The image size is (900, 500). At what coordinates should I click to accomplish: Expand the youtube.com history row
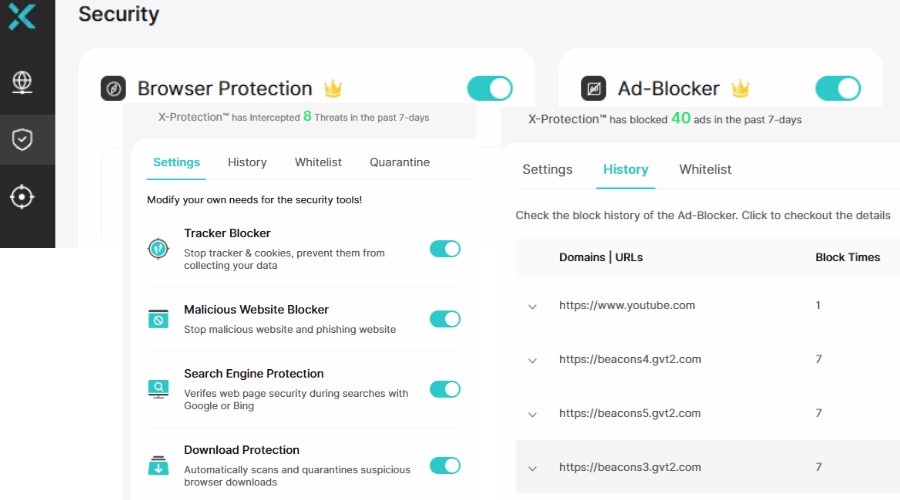click(532, 306)
